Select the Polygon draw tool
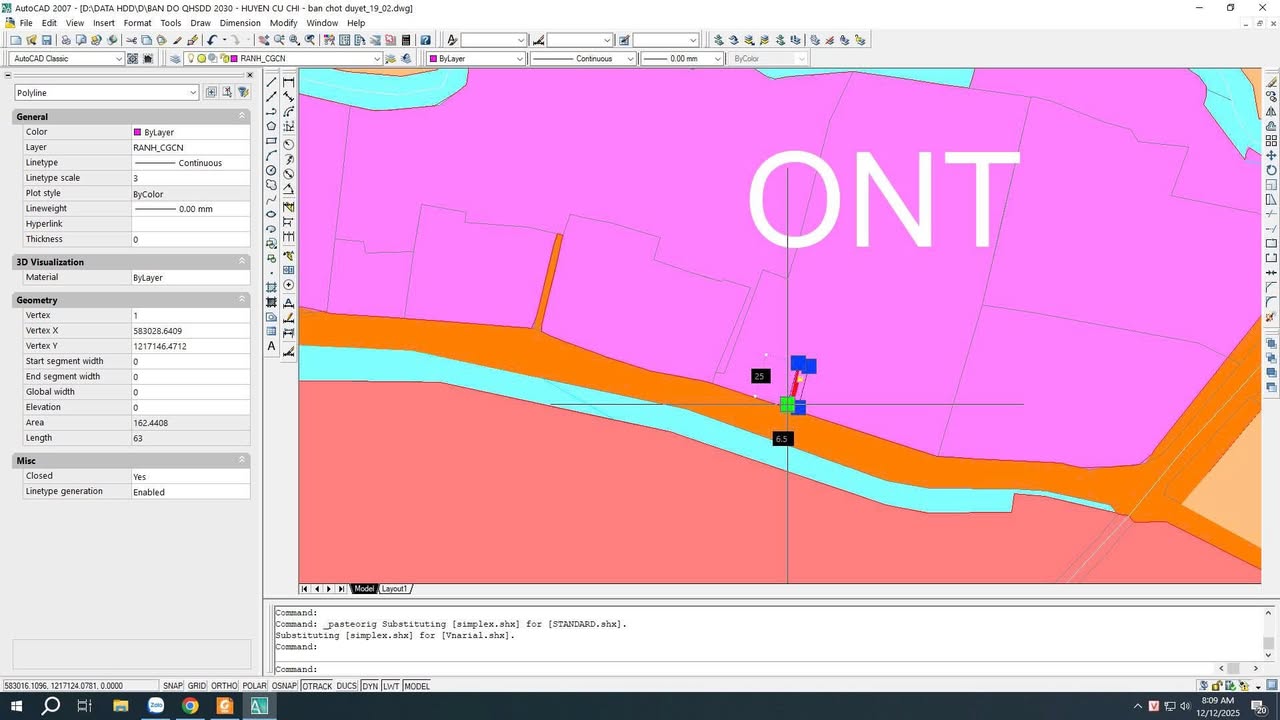The width and height of the screenshot is (1280, 720). (x=271, y=126)
